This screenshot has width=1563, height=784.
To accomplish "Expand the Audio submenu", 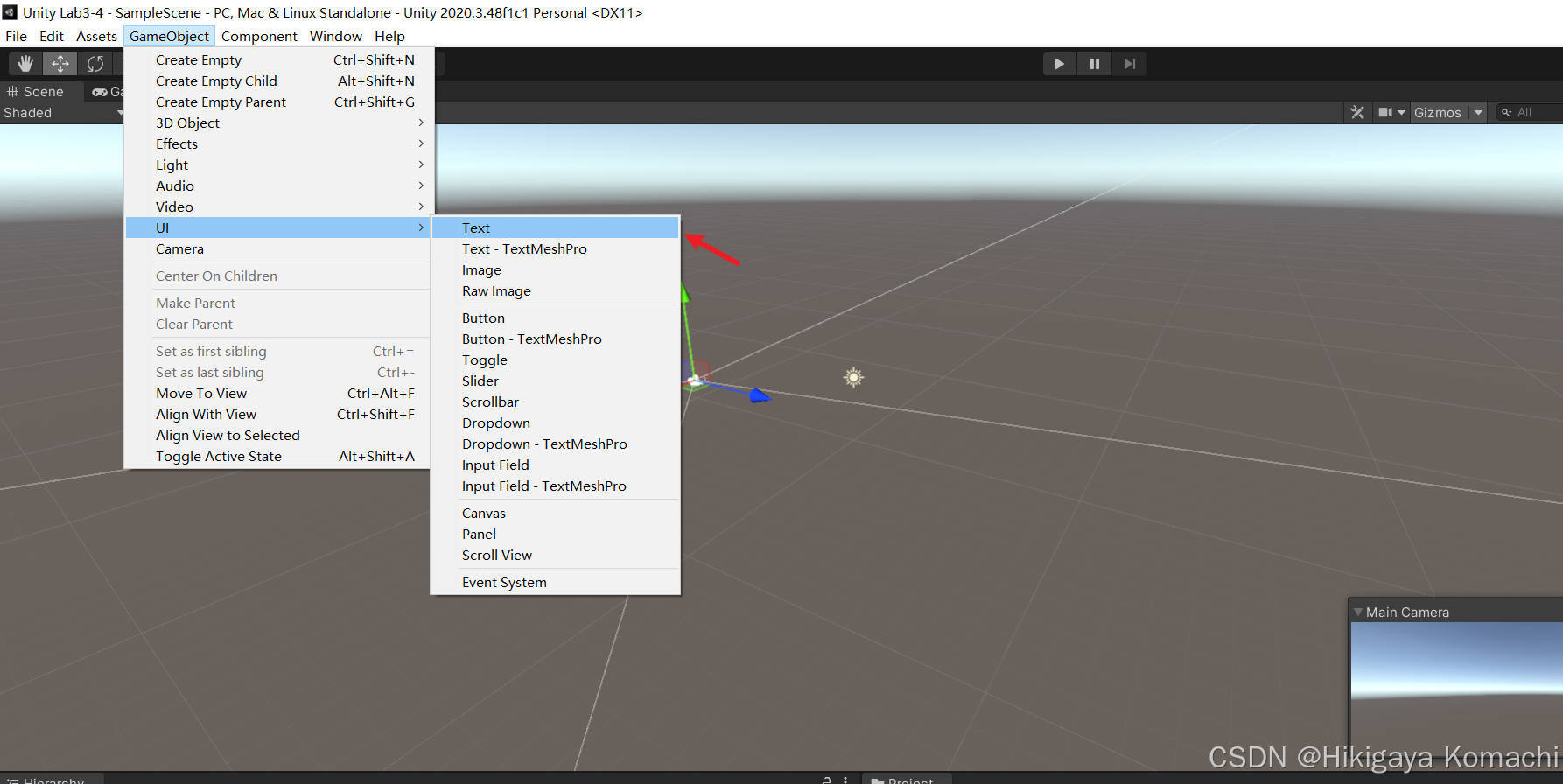I will [x=278, y=185].
